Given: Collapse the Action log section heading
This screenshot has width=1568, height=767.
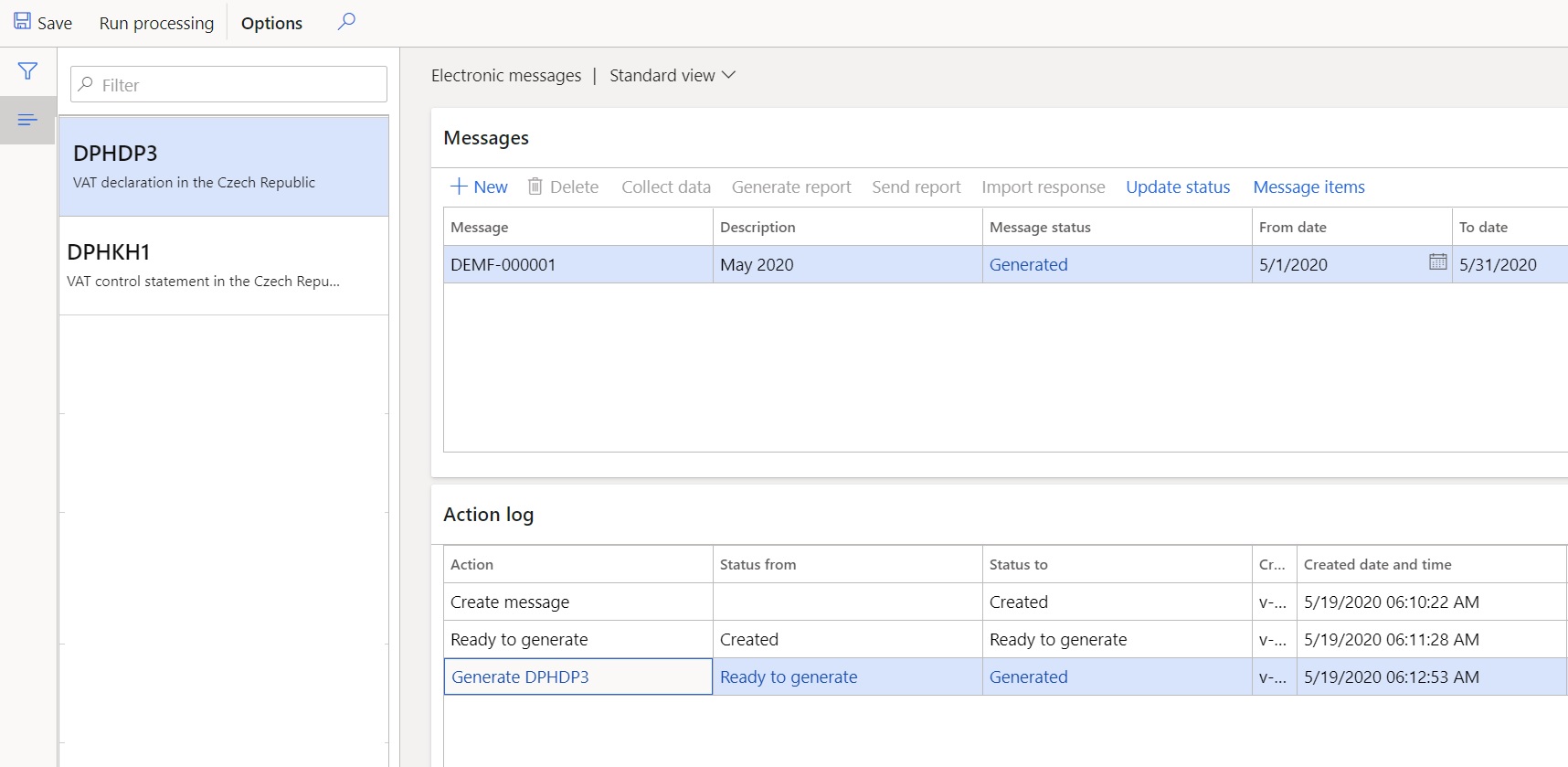Looking at the screenshot, I should [x=488, y=514].
